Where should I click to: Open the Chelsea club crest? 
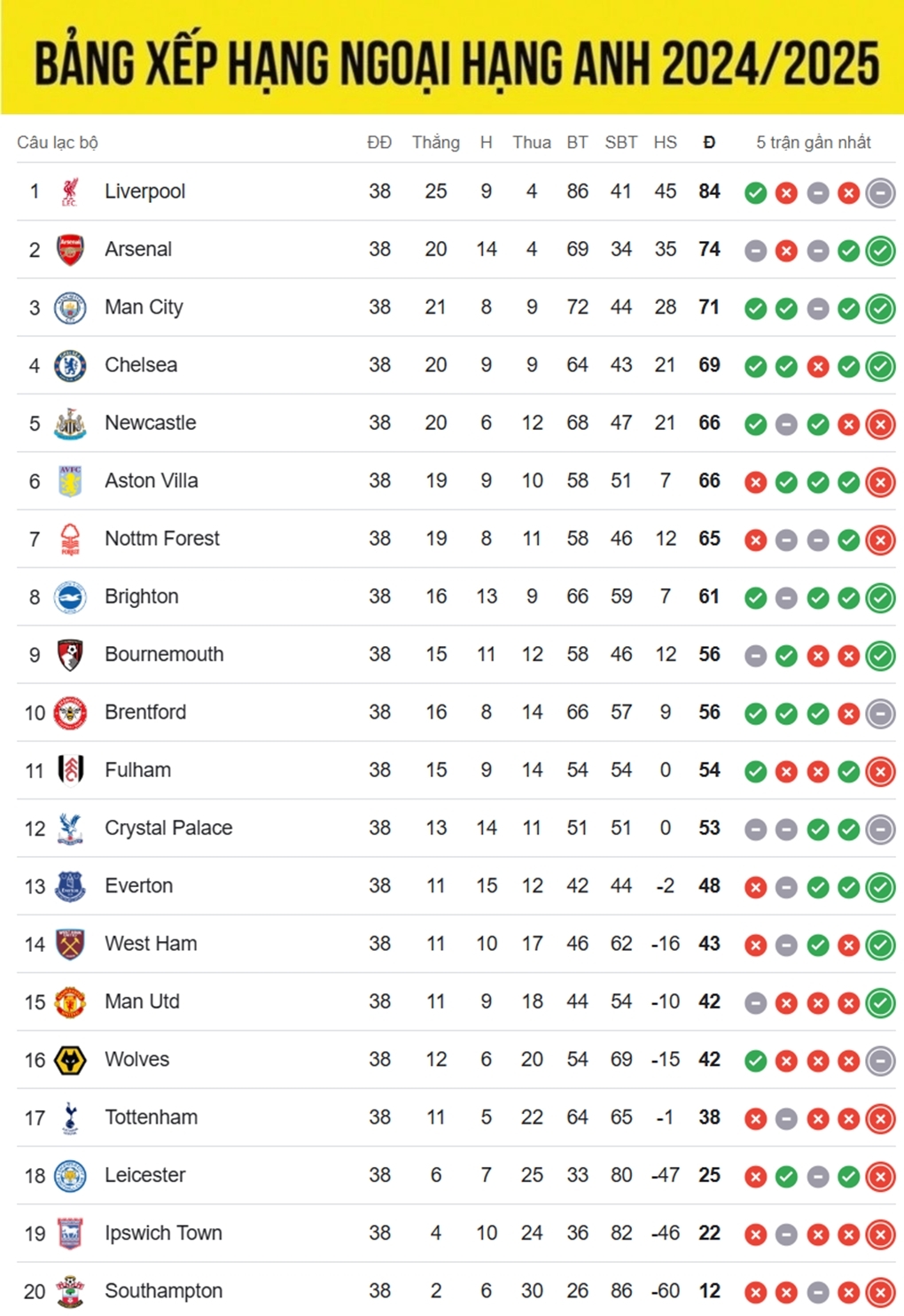click(70, 365)
